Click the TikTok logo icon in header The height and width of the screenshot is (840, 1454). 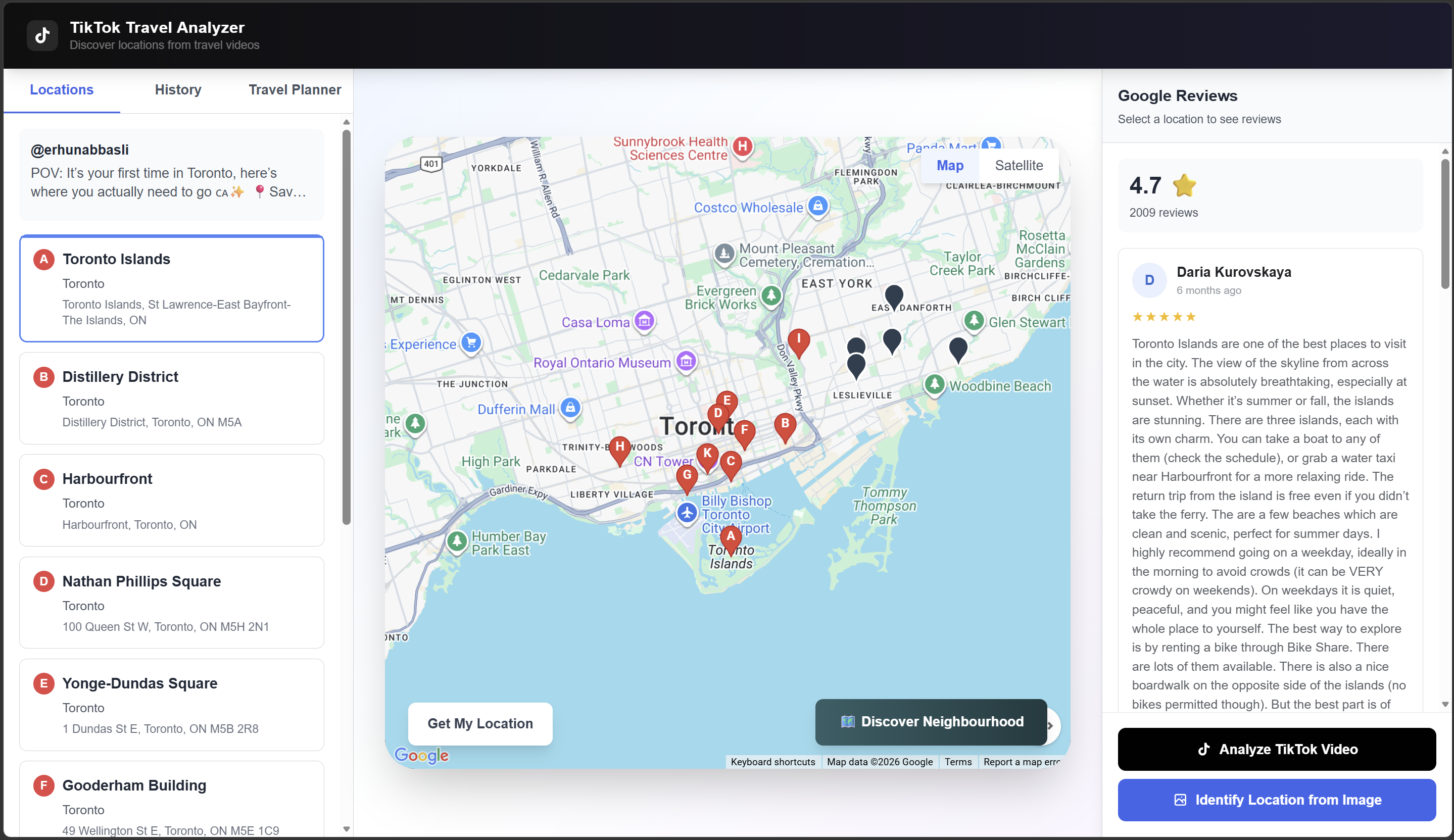coord(42,36)
